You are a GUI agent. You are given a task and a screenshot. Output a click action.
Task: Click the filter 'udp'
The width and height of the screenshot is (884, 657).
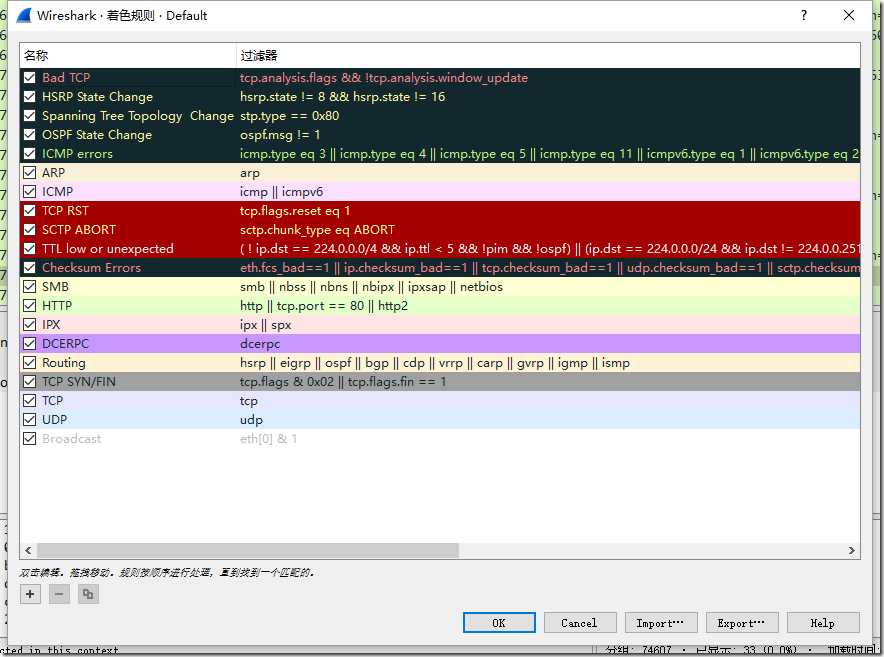251,420
